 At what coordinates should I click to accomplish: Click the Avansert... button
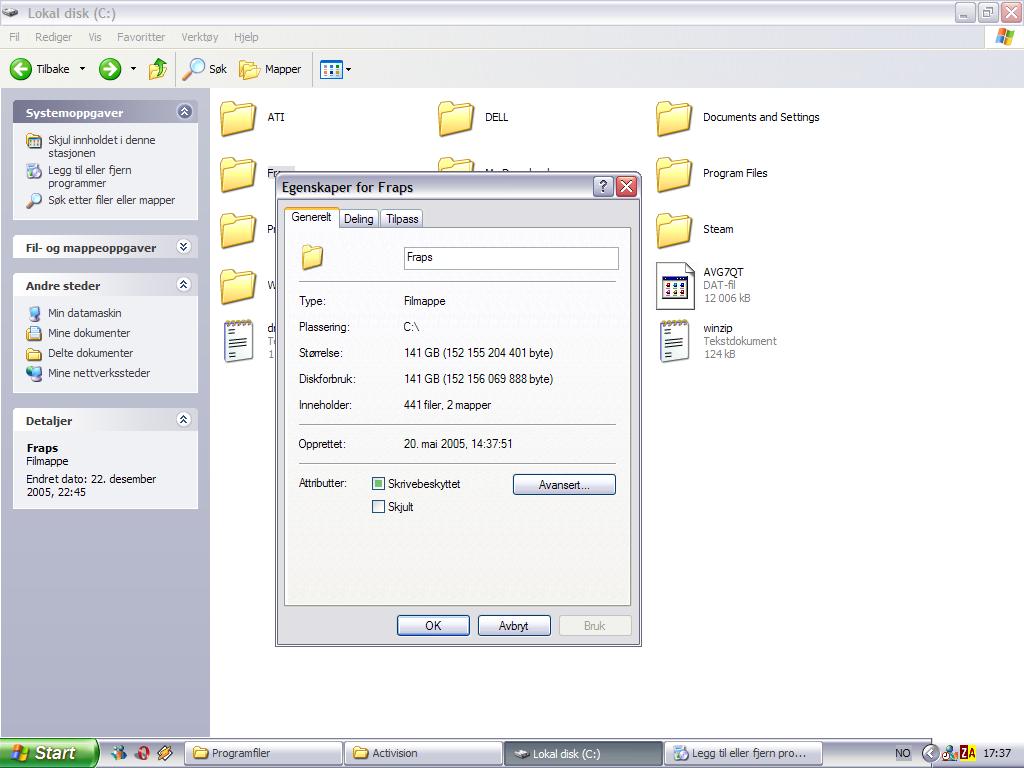click(564, 485)
